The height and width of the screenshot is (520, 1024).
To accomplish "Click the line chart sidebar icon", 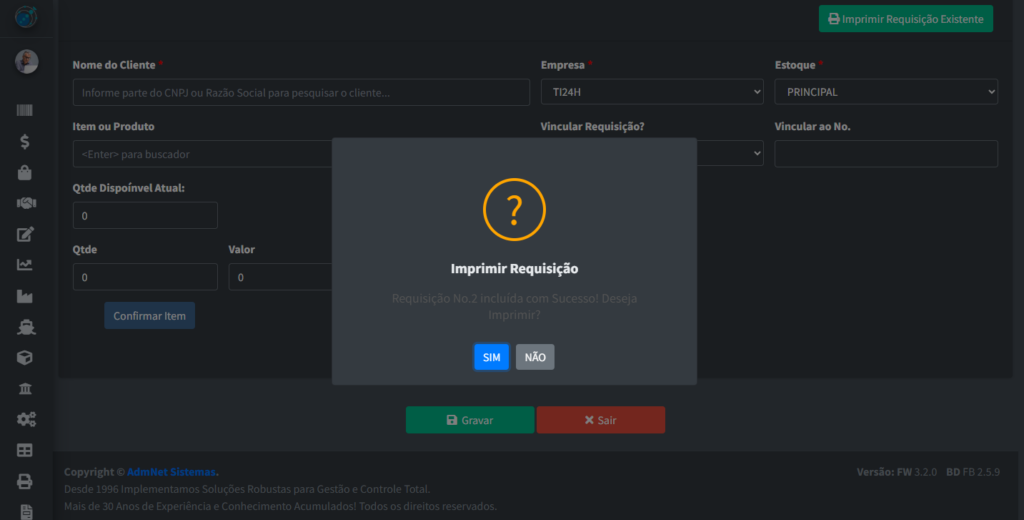I will click(x=26, y=265).
